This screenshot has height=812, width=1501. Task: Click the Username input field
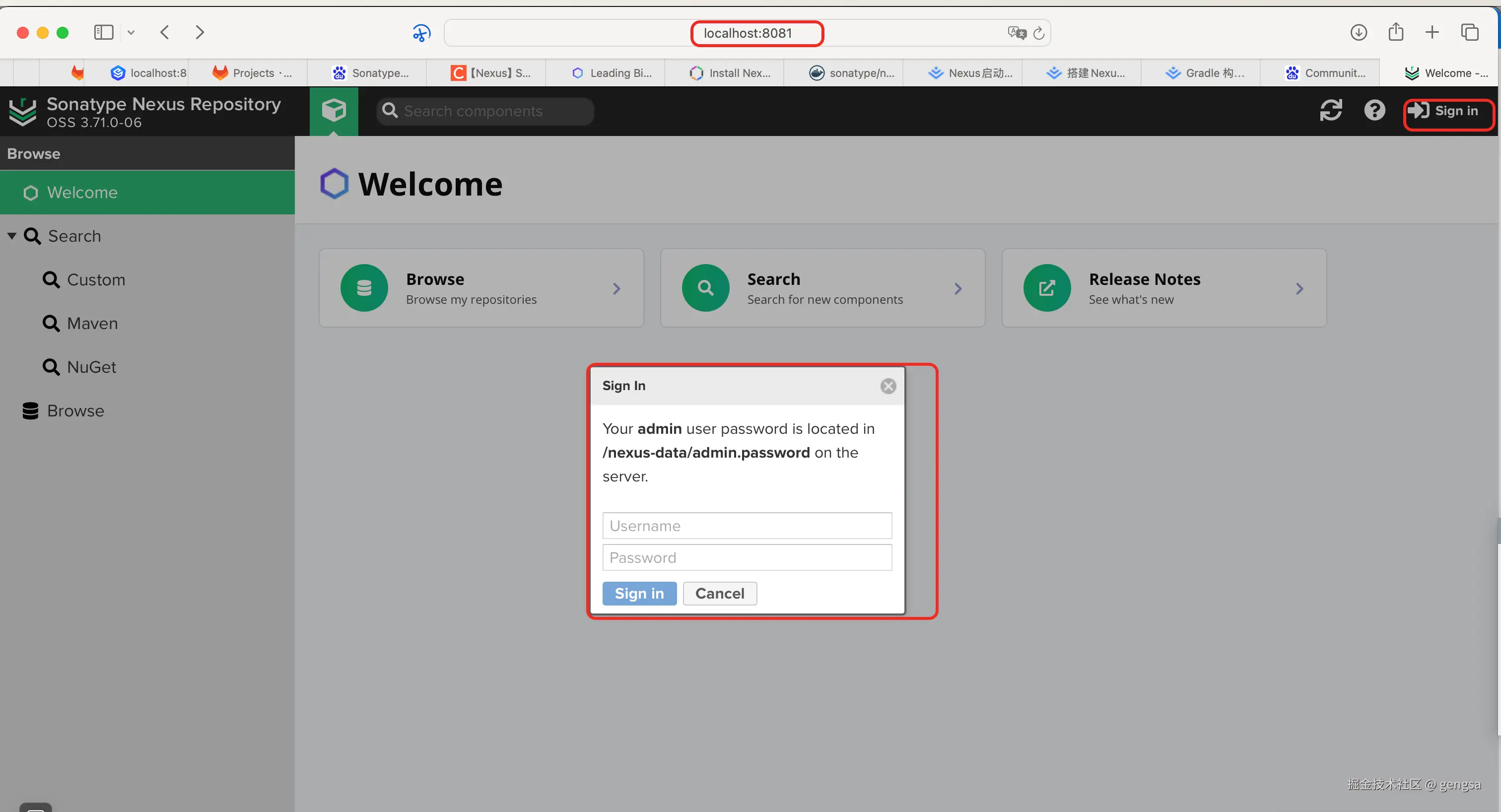[x=747, y=526]
